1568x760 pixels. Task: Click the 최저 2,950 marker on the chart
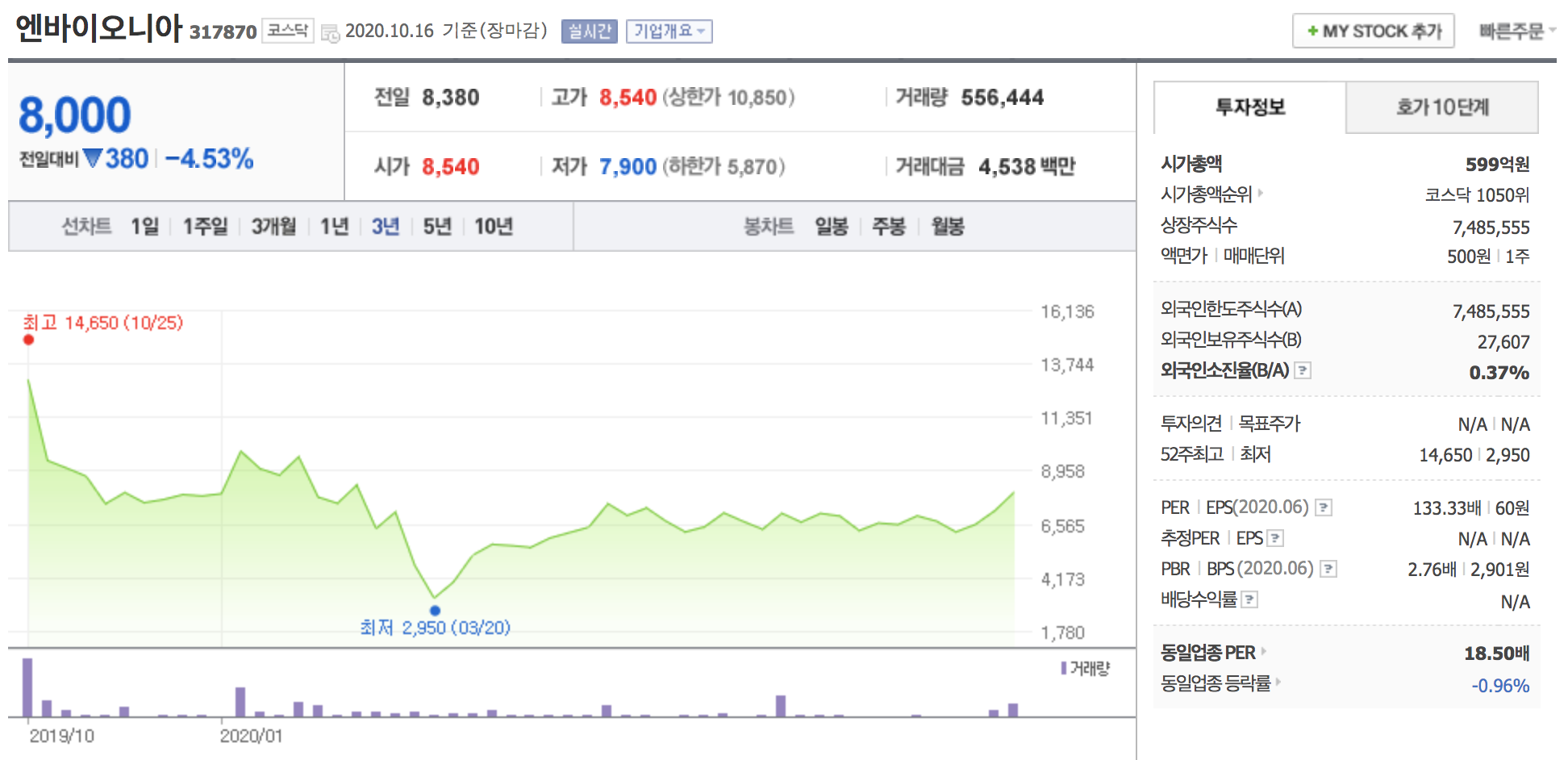coord(436,609)
